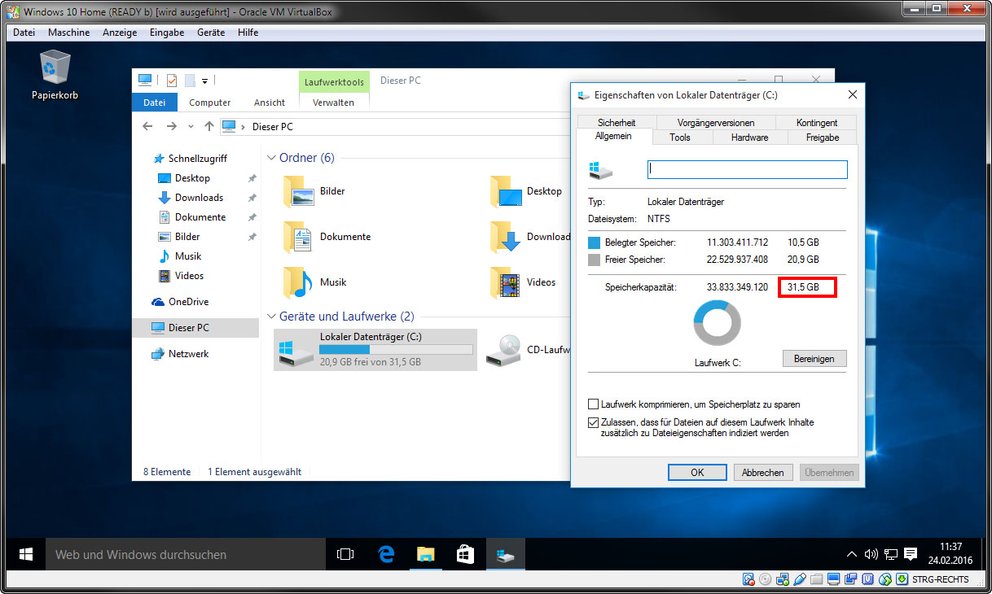Image resolution: width=992 pixels, height=594 pixels.
Task: Click the Dieser PC address bar
Action: [395, 127]
